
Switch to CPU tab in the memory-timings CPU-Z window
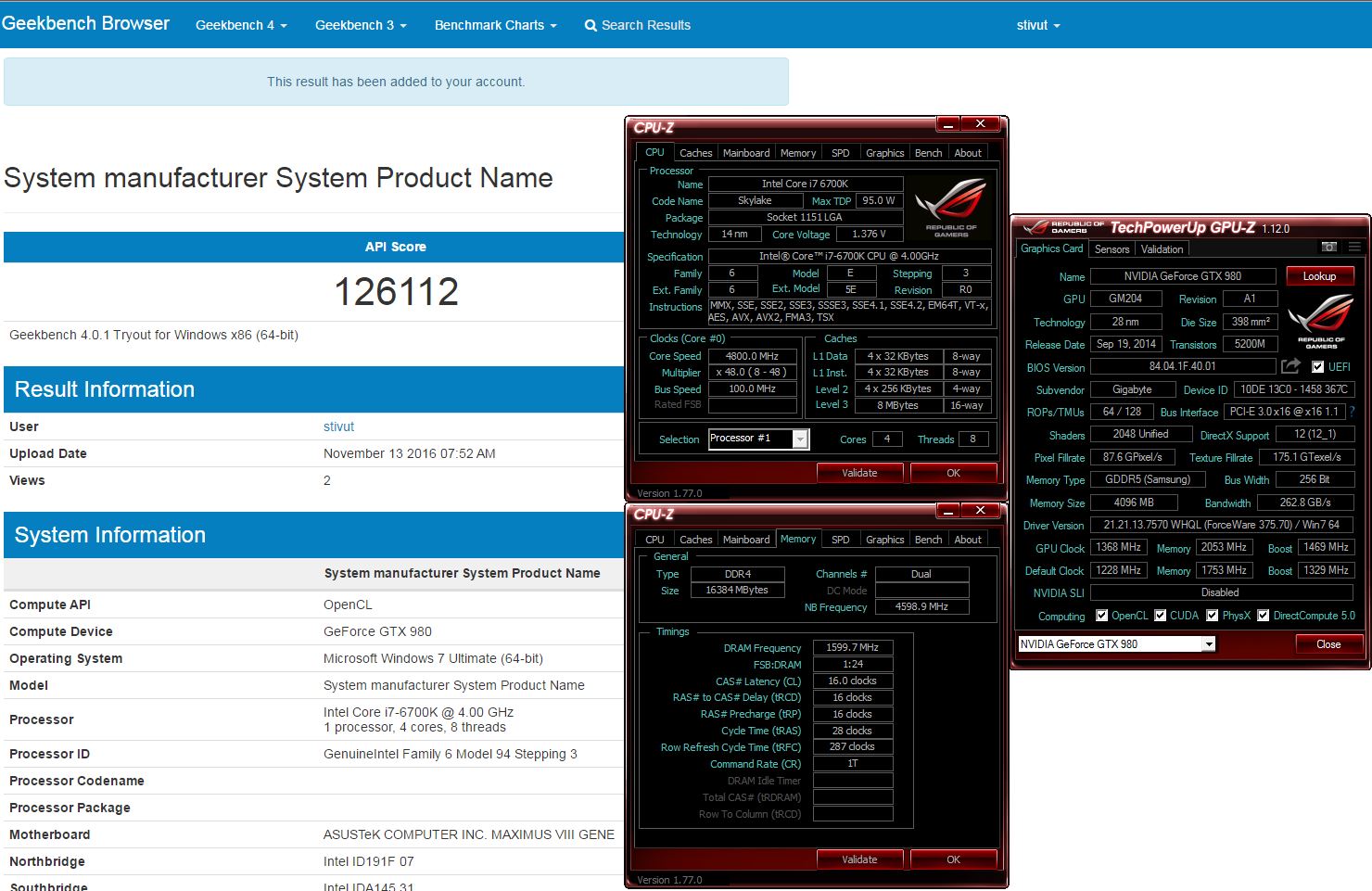point(654,540)
